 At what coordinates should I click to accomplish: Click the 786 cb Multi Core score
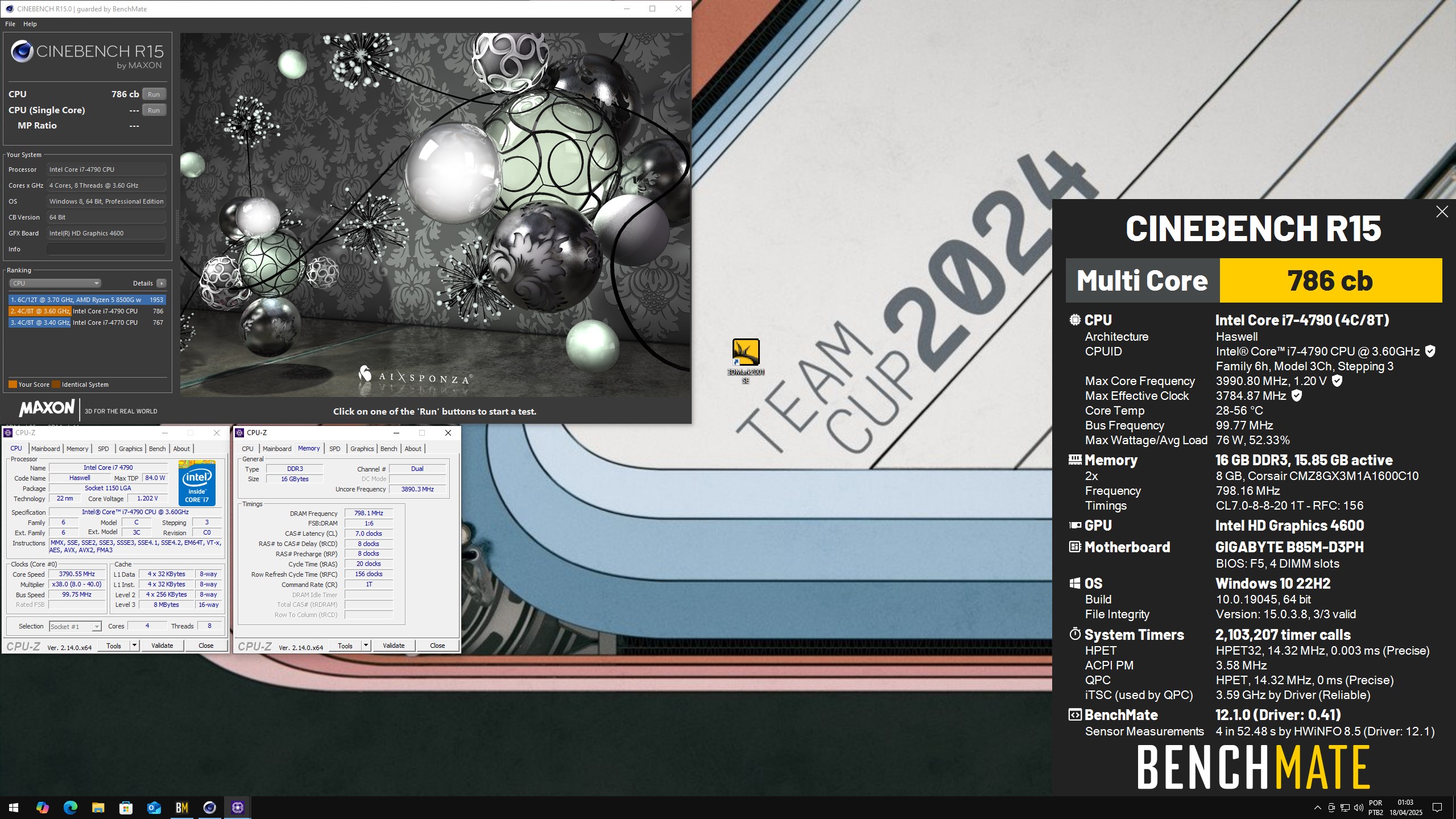point(1331,280)
